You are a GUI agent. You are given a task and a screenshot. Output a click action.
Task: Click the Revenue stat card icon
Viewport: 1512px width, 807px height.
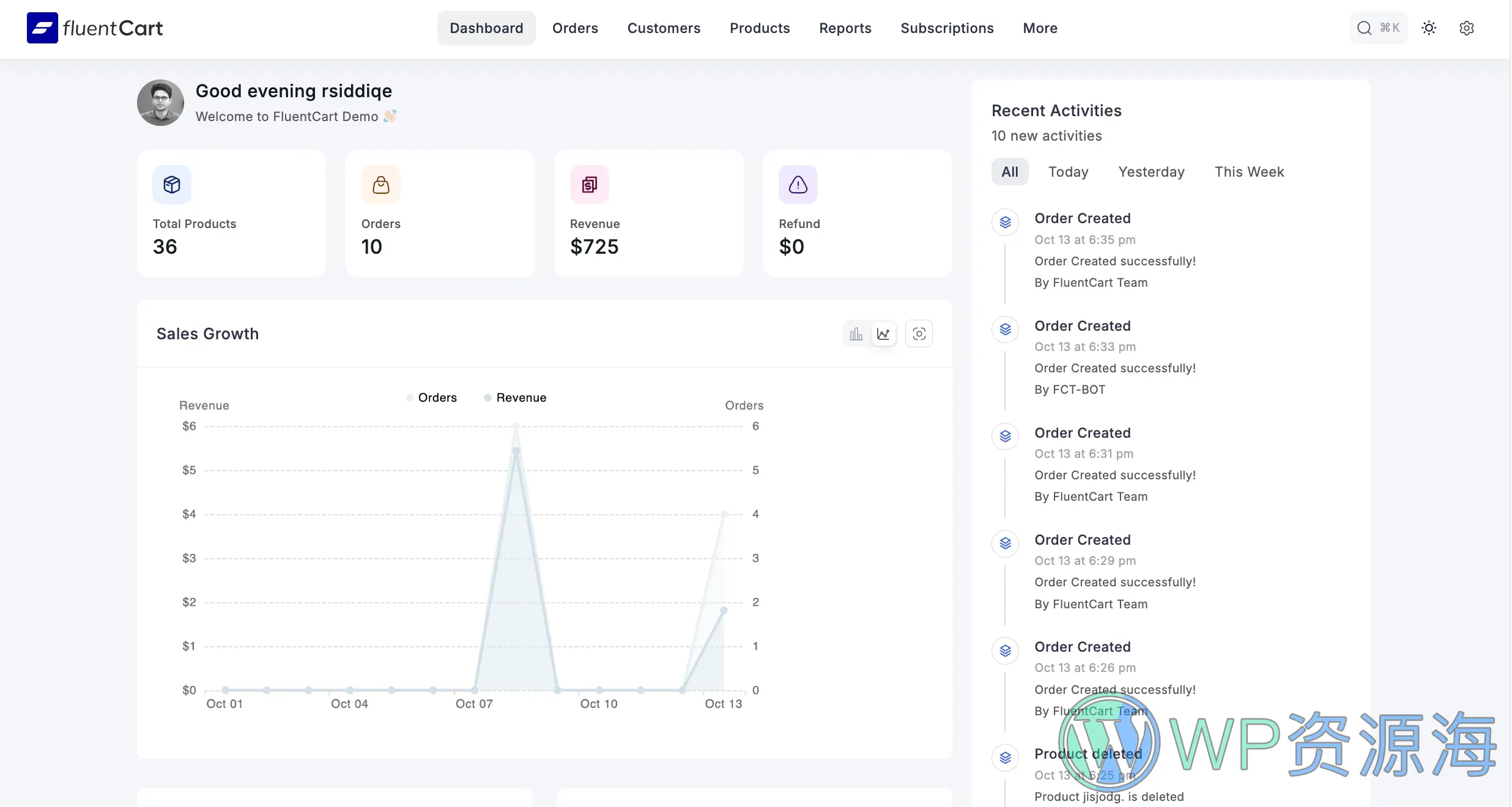tap(589, 184)
